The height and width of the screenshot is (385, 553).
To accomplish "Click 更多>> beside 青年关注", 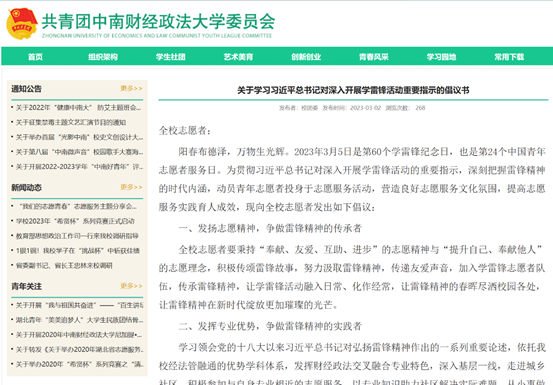I will [x=131, y=286].
